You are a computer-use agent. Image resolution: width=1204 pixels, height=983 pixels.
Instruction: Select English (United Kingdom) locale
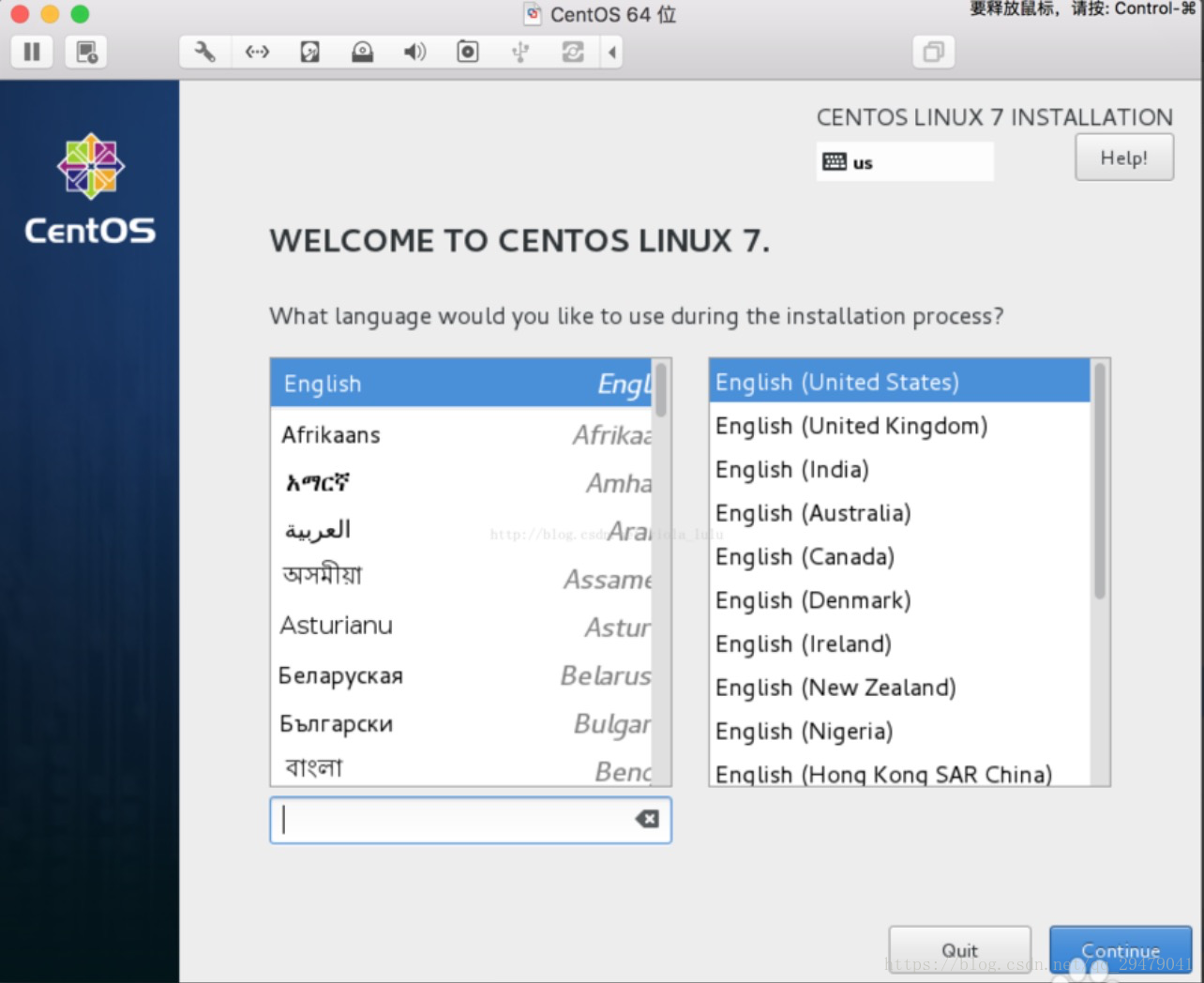click(899, 426)
